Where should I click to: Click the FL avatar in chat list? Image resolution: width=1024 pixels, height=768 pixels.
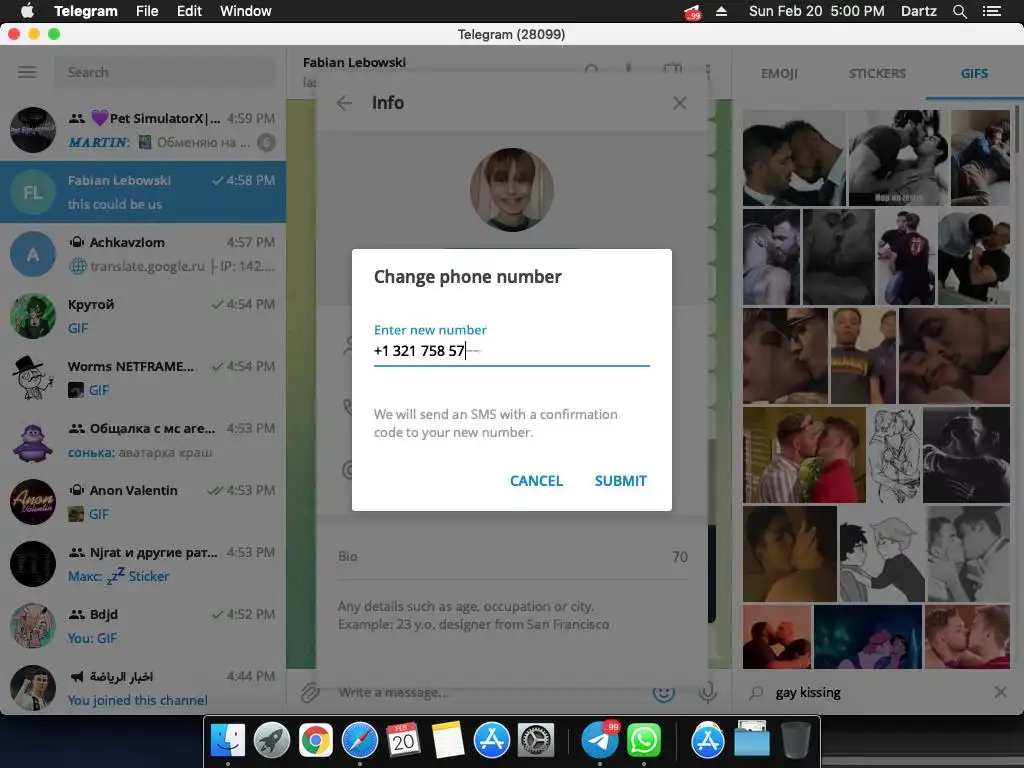tap(33, 192)
